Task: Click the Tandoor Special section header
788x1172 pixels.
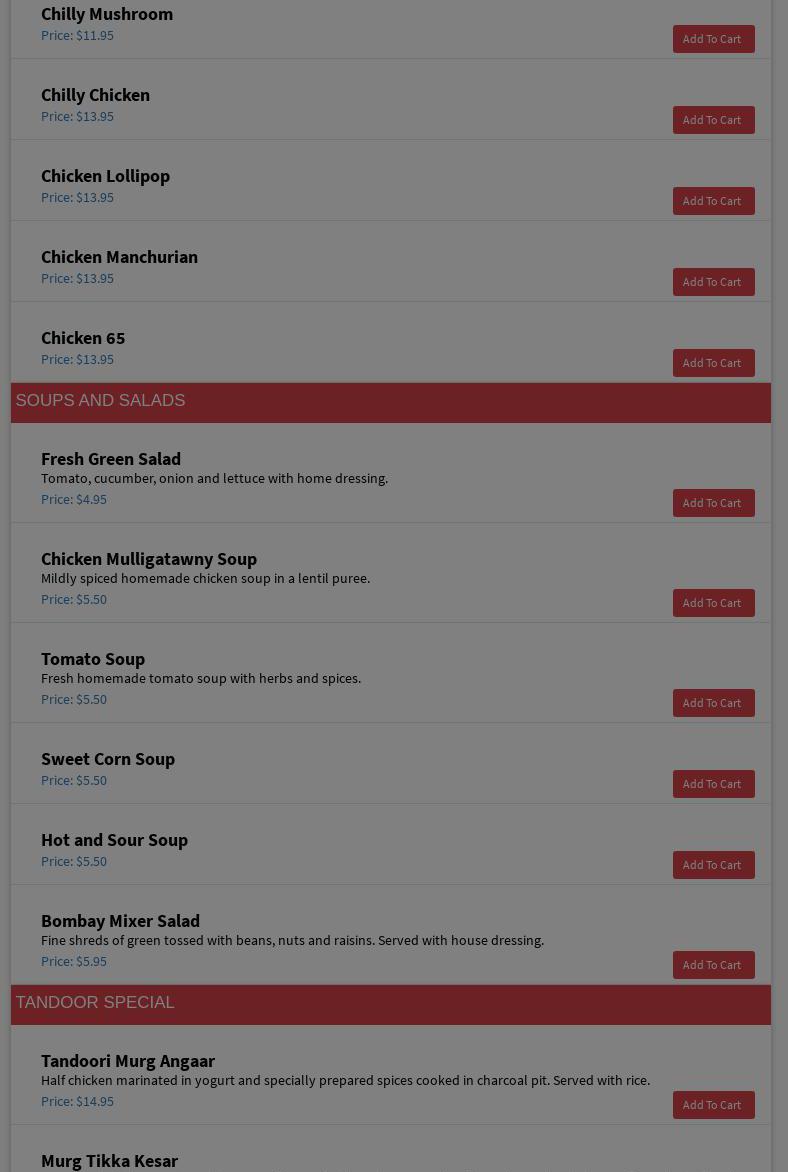Action: (95, 1003)
